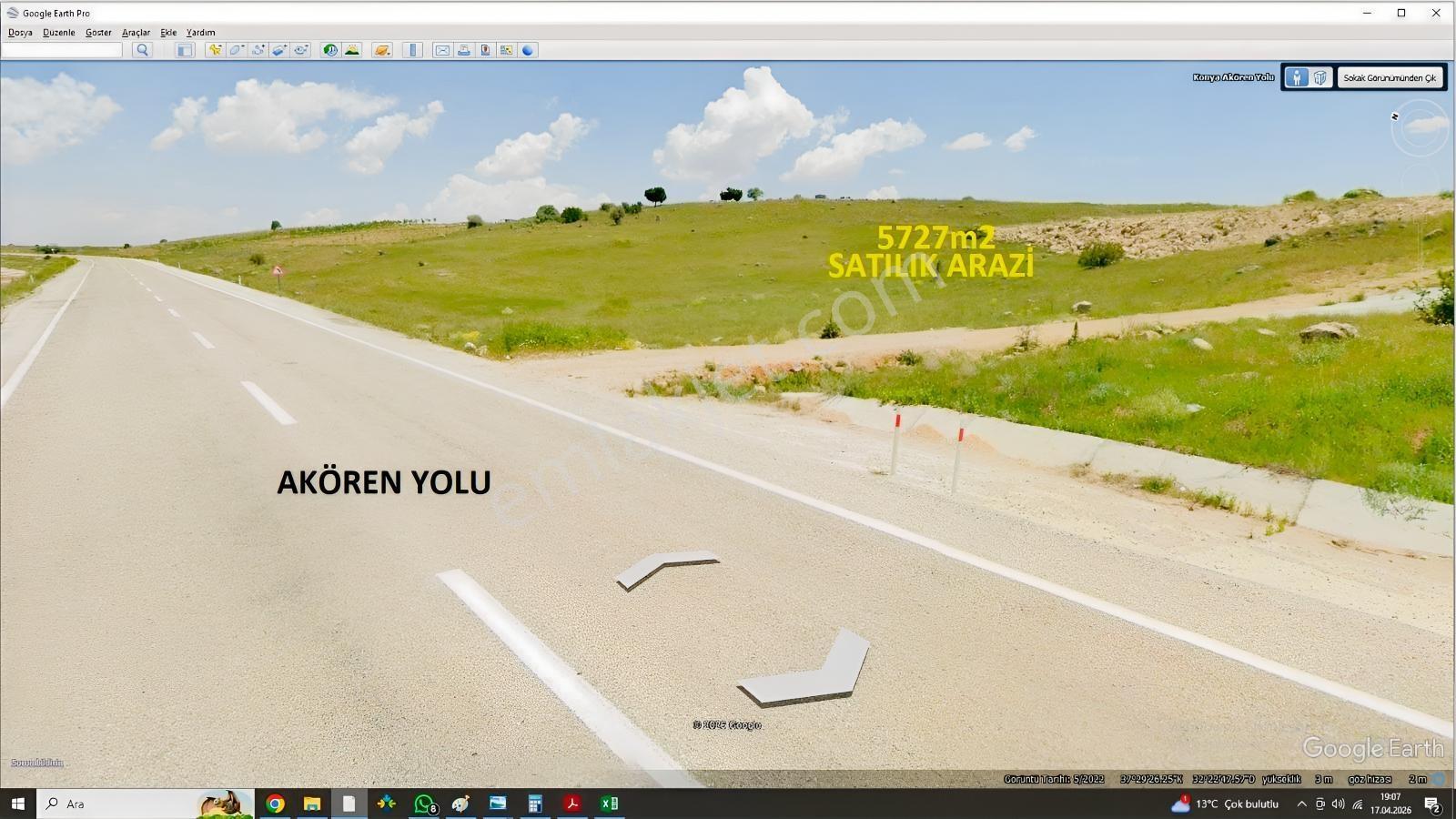Open the Araçlar menu
This screenshot has height=819, width=1456.
coord(136,32)
